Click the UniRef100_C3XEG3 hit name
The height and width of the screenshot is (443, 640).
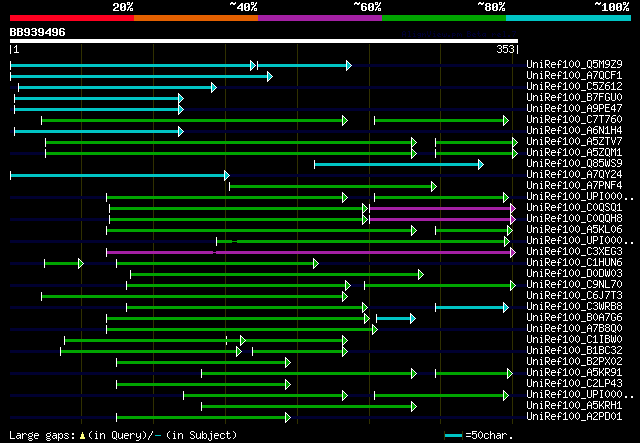pyautogui.click(x=574, y=252)
